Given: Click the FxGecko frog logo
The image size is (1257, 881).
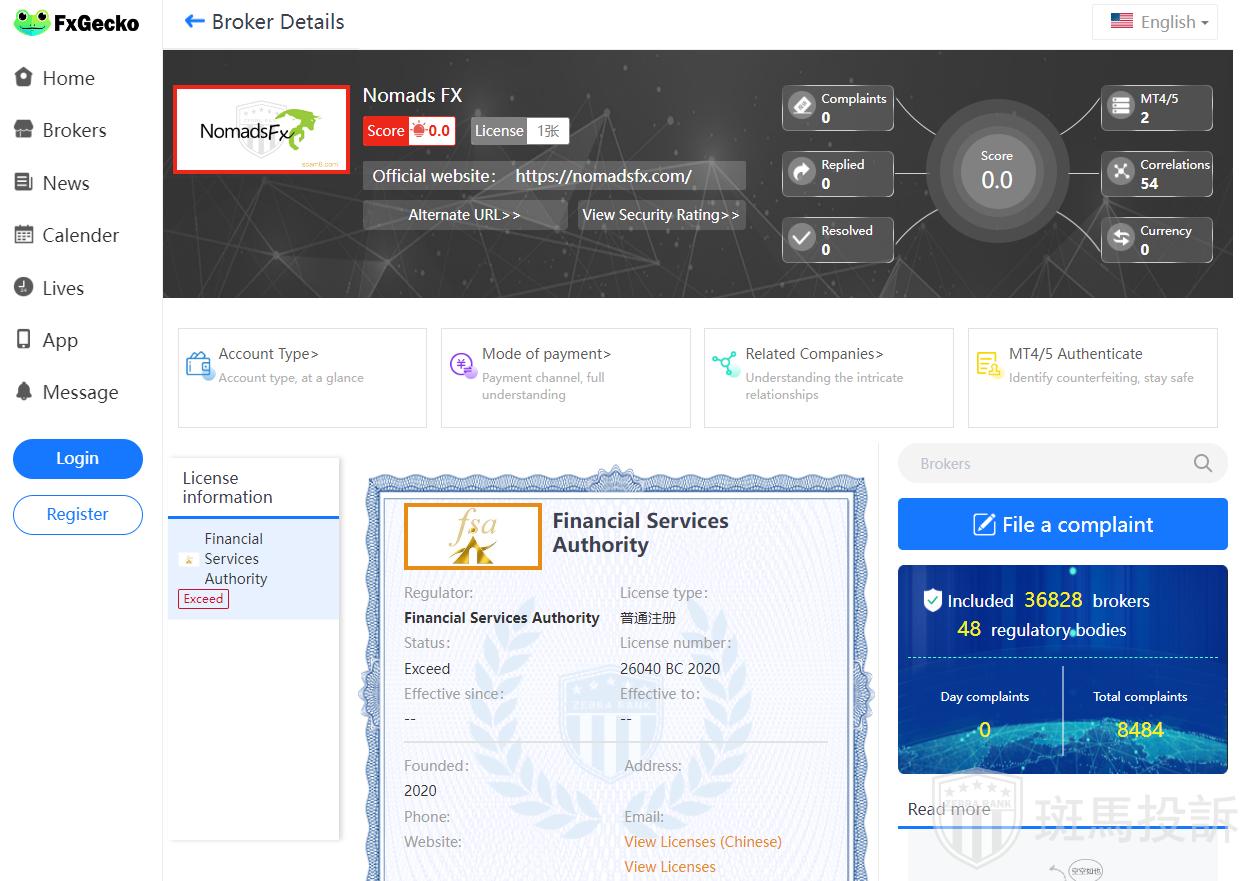Looking at the screenshot, I should [32, 22].
